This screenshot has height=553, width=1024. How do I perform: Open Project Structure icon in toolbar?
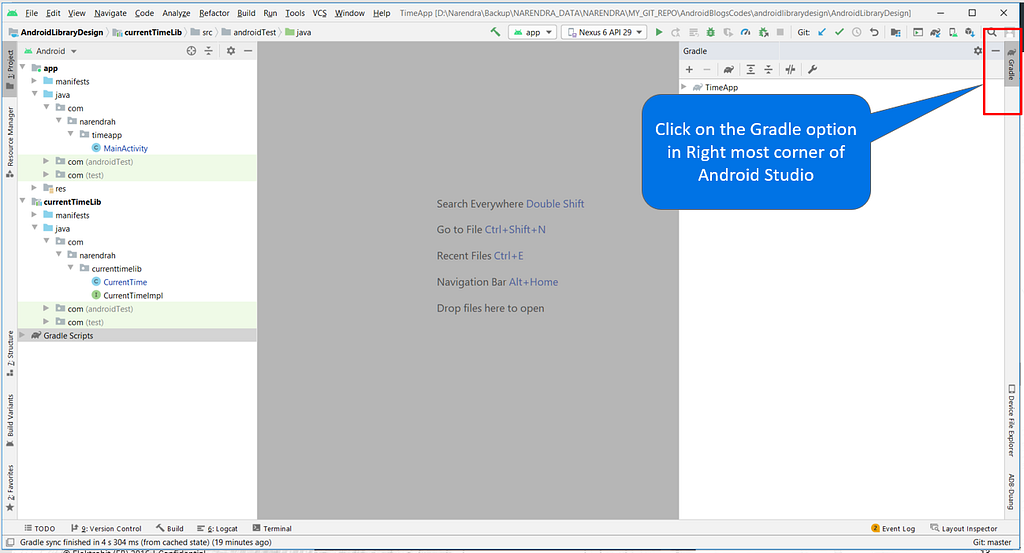895,32
